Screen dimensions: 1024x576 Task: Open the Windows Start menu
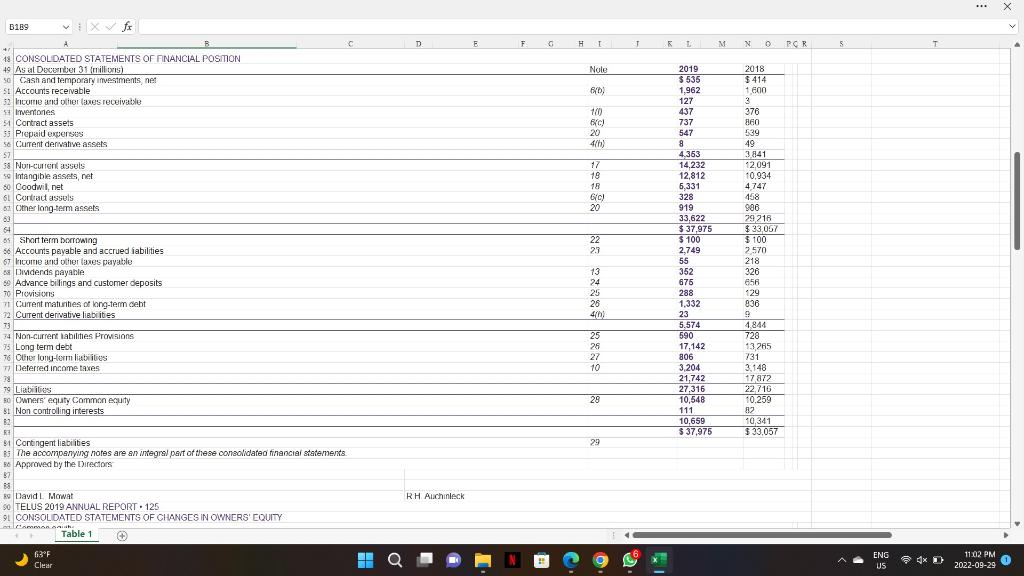pos(365,560)
